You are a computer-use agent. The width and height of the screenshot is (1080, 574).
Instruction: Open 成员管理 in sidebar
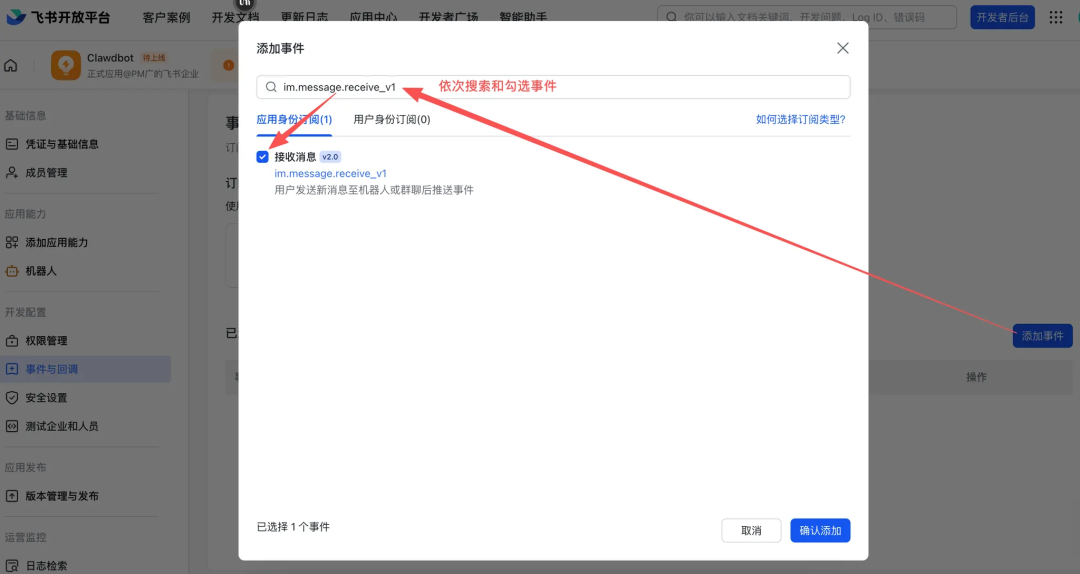46,173
